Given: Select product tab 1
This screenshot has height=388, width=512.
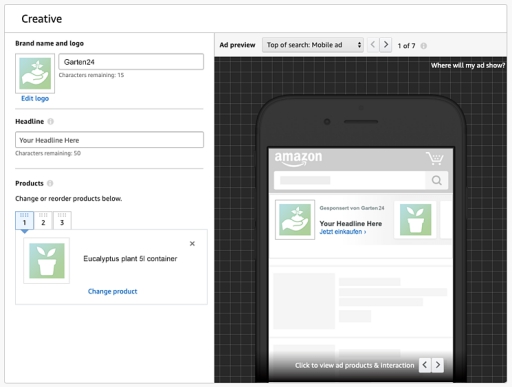Looking at the screenshot, I should pos(24,220).
